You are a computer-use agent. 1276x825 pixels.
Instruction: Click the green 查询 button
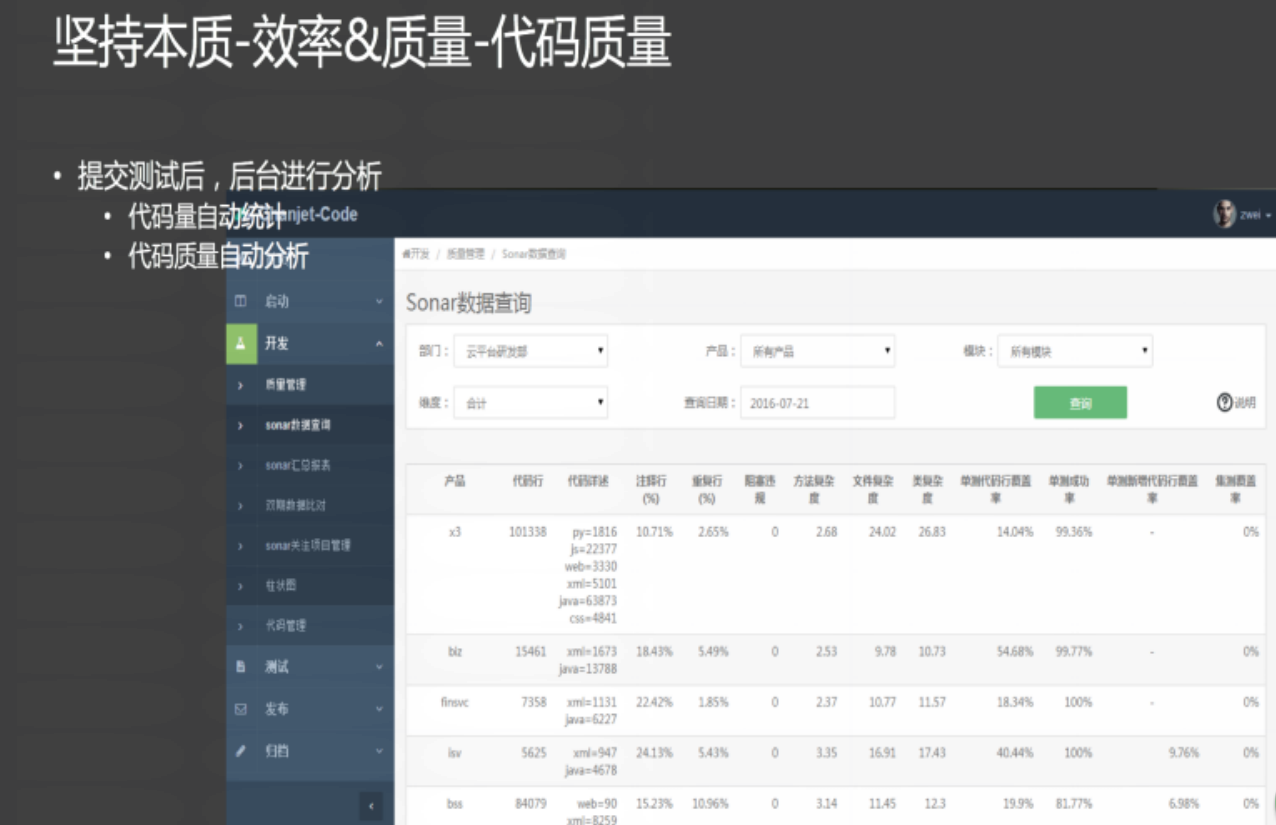(x=1080, y=402)
